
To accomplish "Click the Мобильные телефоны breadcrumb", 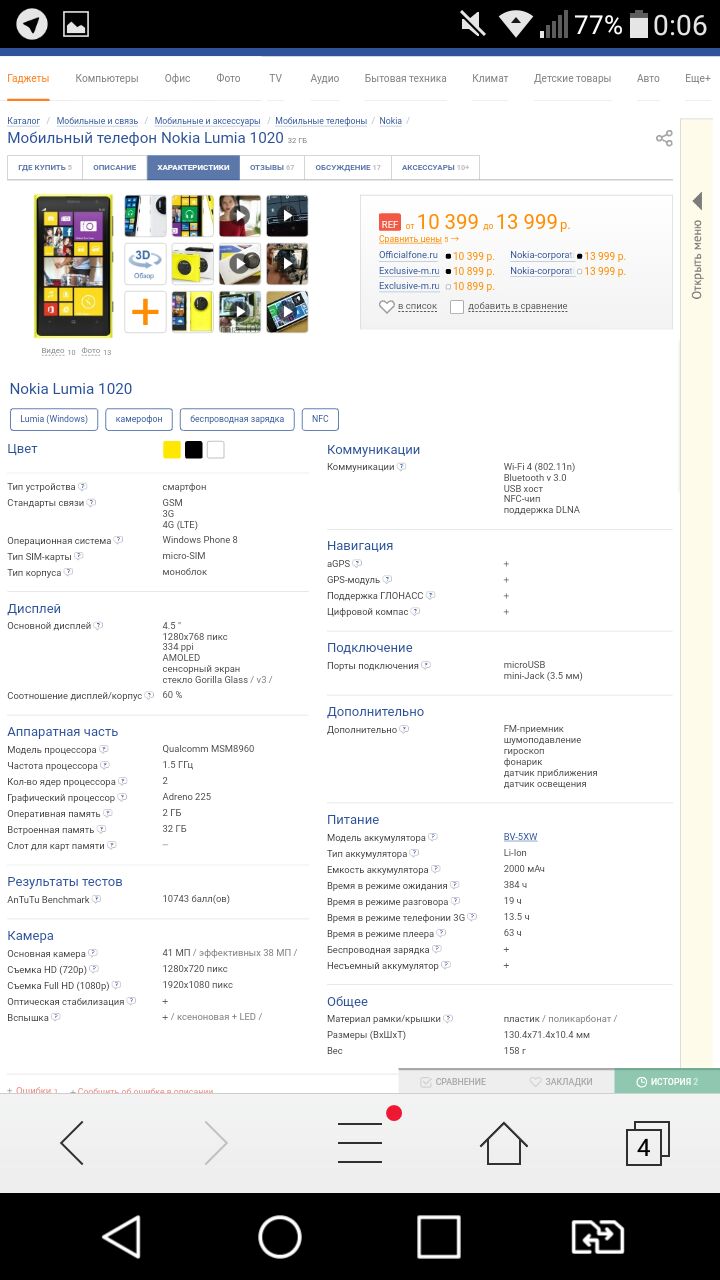I will pyautogui.click(x=321, y=121).
